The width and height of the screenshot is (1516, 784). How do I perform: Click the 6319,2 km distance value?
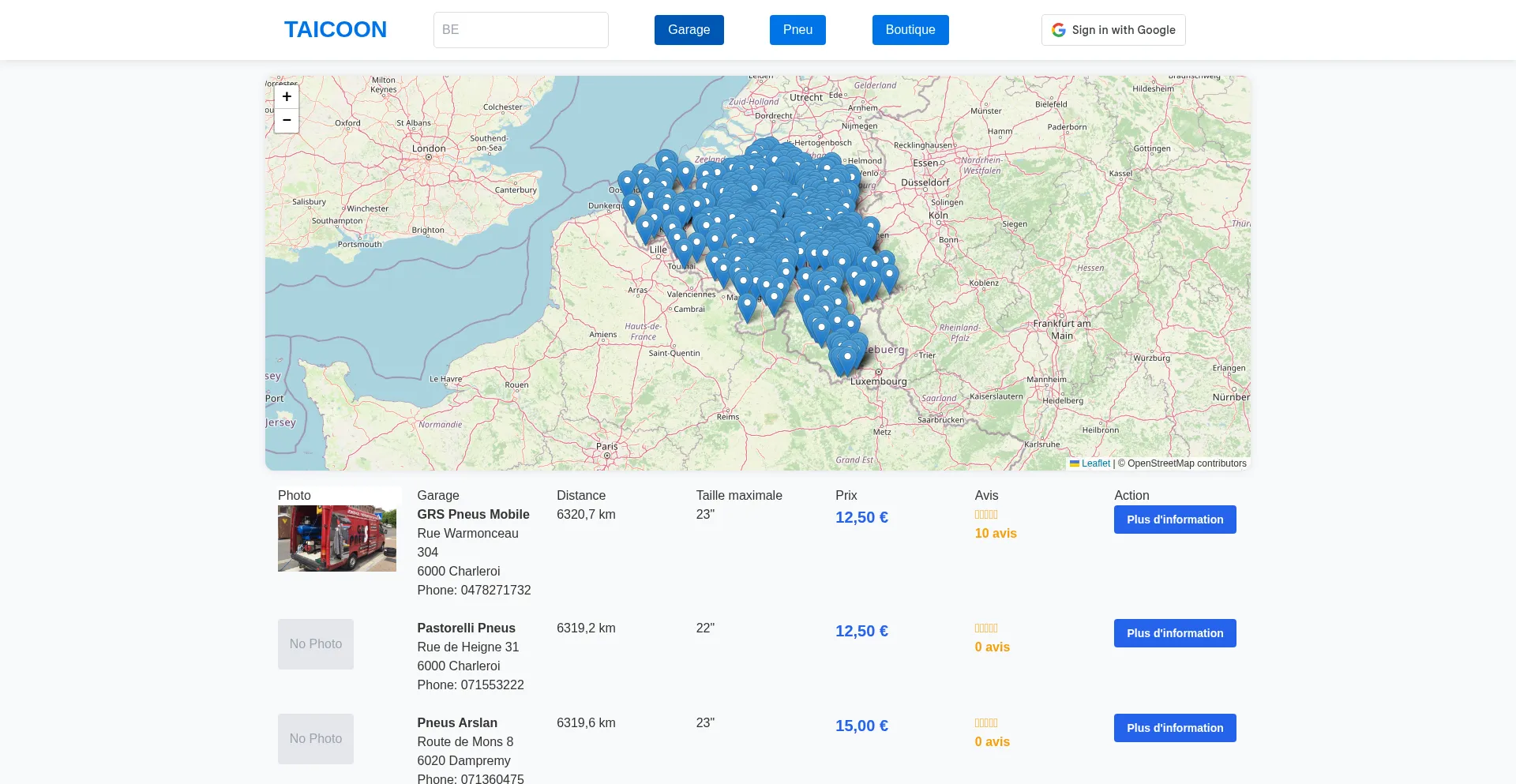click(x=586, y=628)
